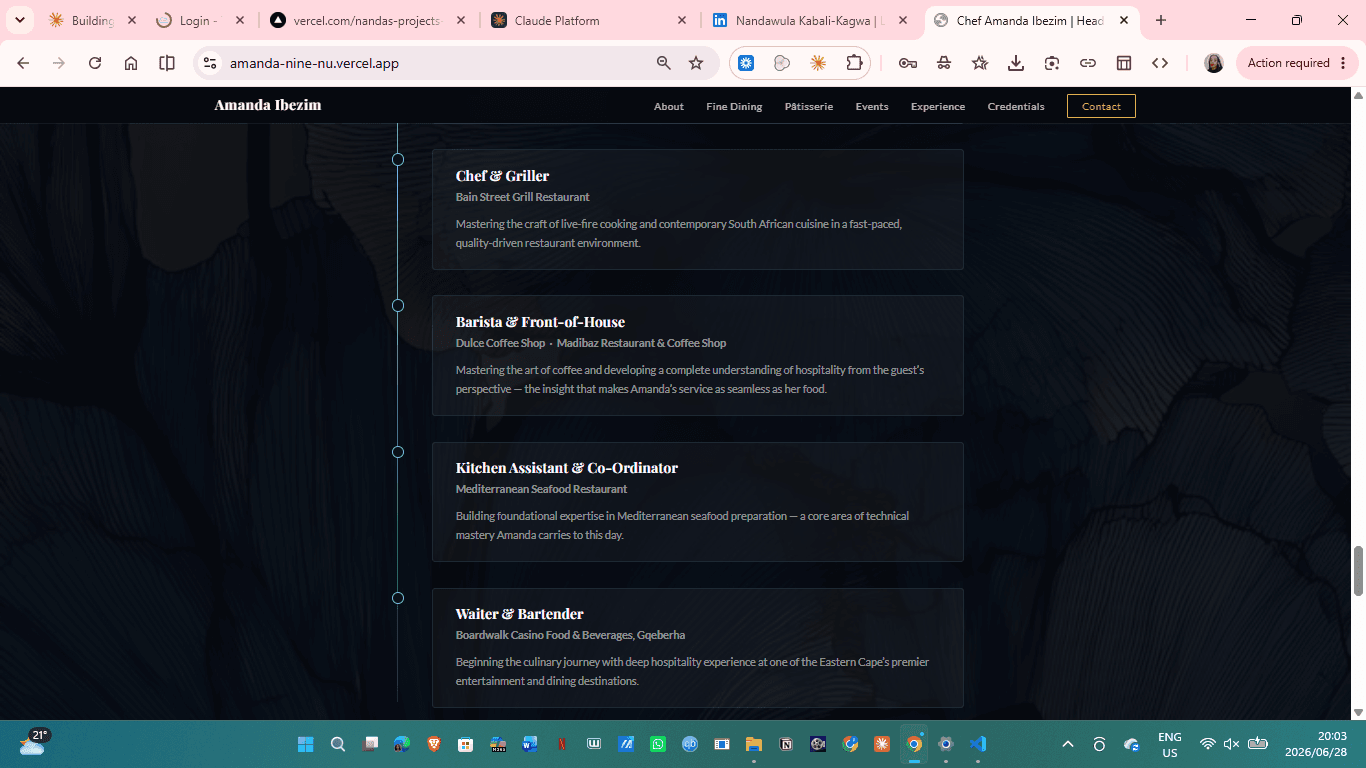The image size is (1366, 768).
Task: Click timeline marker beside Kitchen Assistant & Co-Ordinator
Action: [398, 452]
